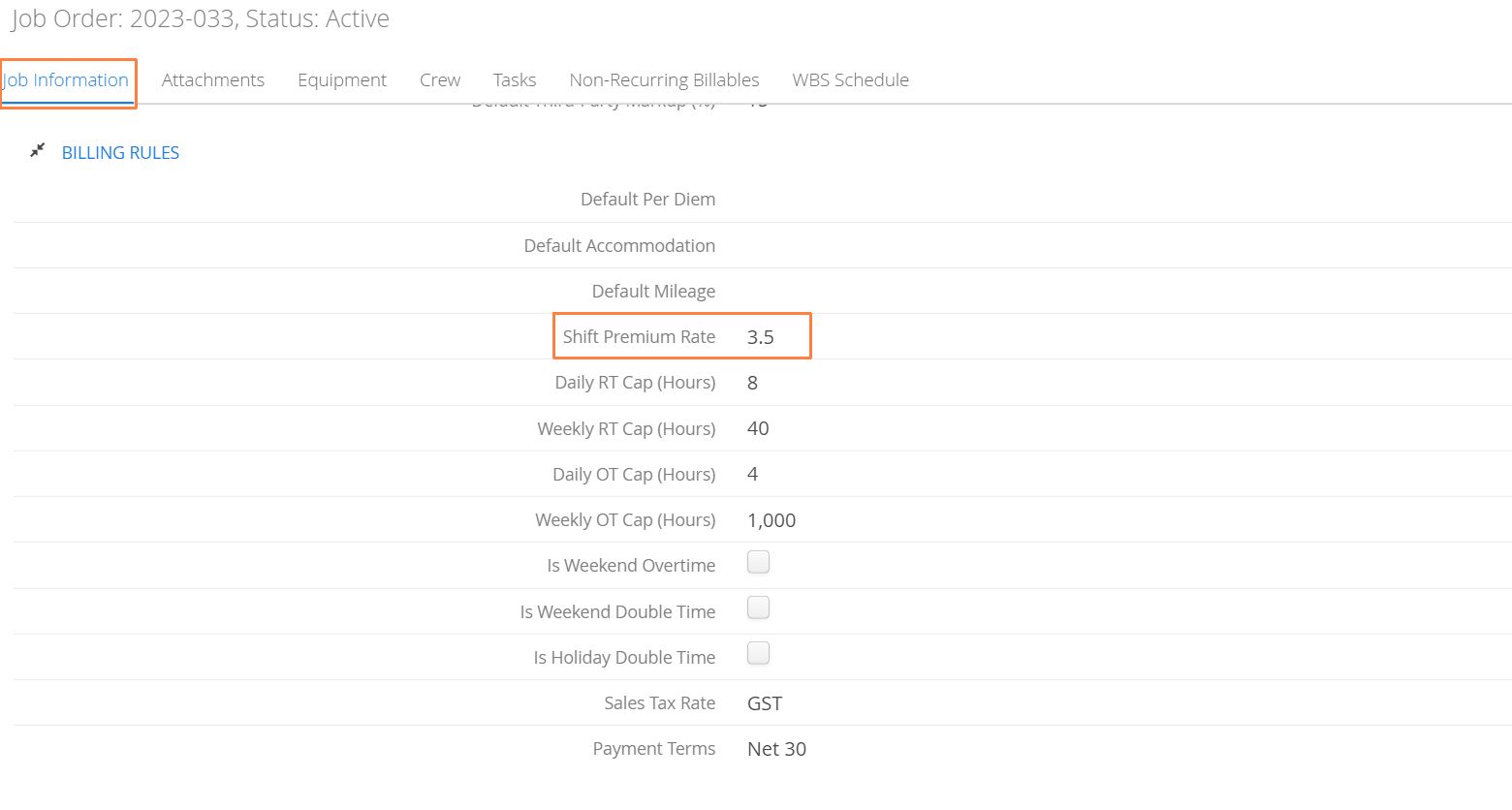Viewport: 1512px width, 810px height.
Task: Click the BILLING RULES section header
Action: pyautogui.click(x=120, y=153)
